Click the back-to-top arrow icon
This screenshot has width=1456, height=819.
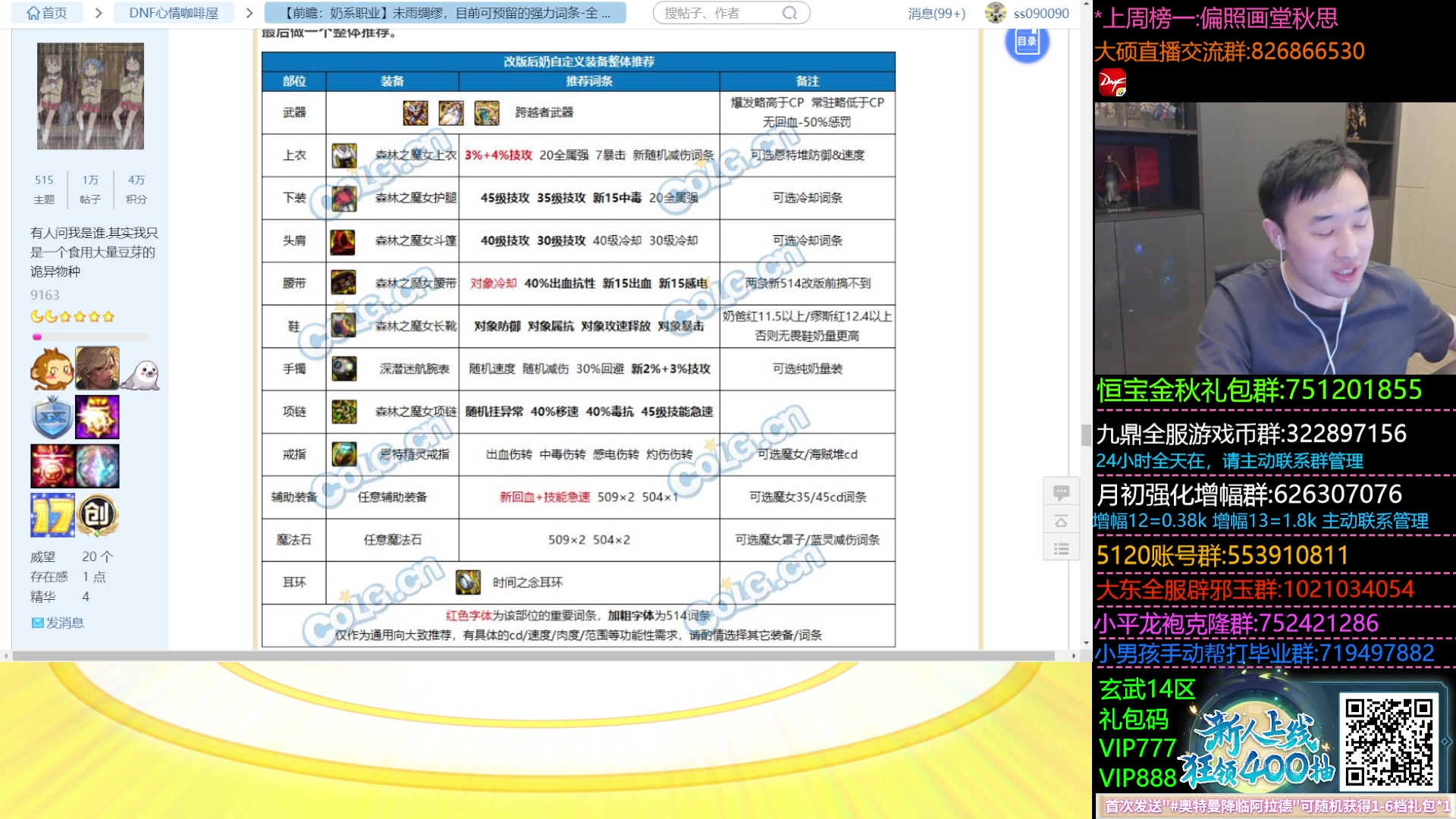click(x=1061, y=520)
